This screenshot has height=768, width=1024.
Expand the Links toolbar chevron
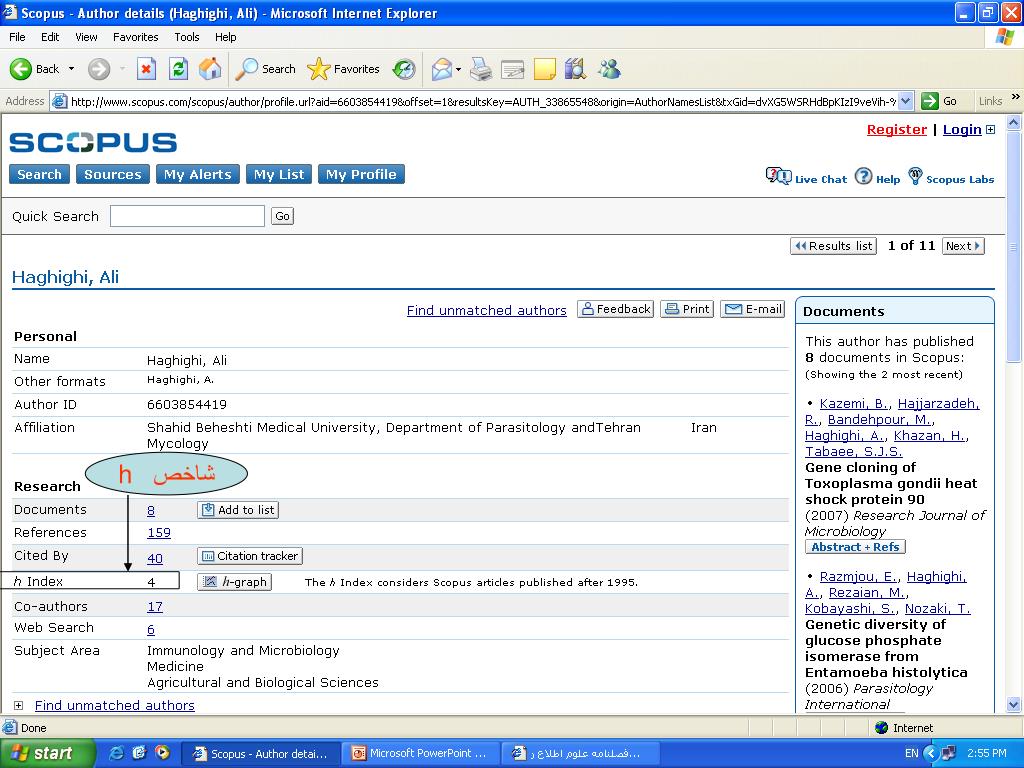pyautogui.click(x=1016, y=97)
